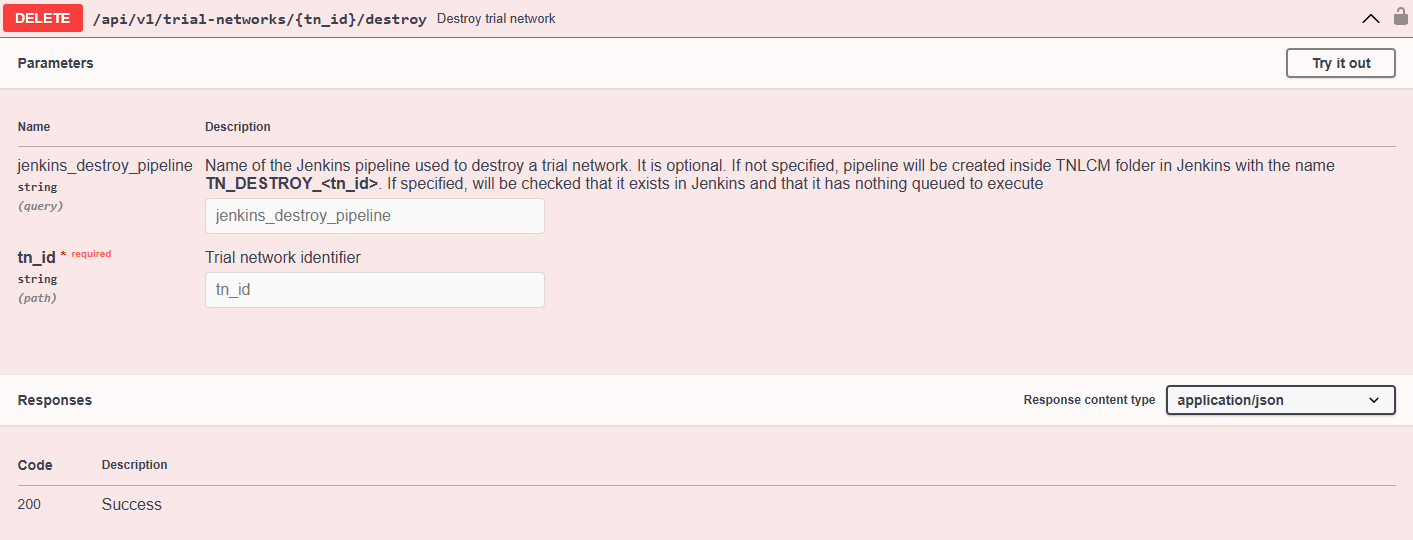
Task: Click the Try it out button
Action: click(x=1341, y=63)
